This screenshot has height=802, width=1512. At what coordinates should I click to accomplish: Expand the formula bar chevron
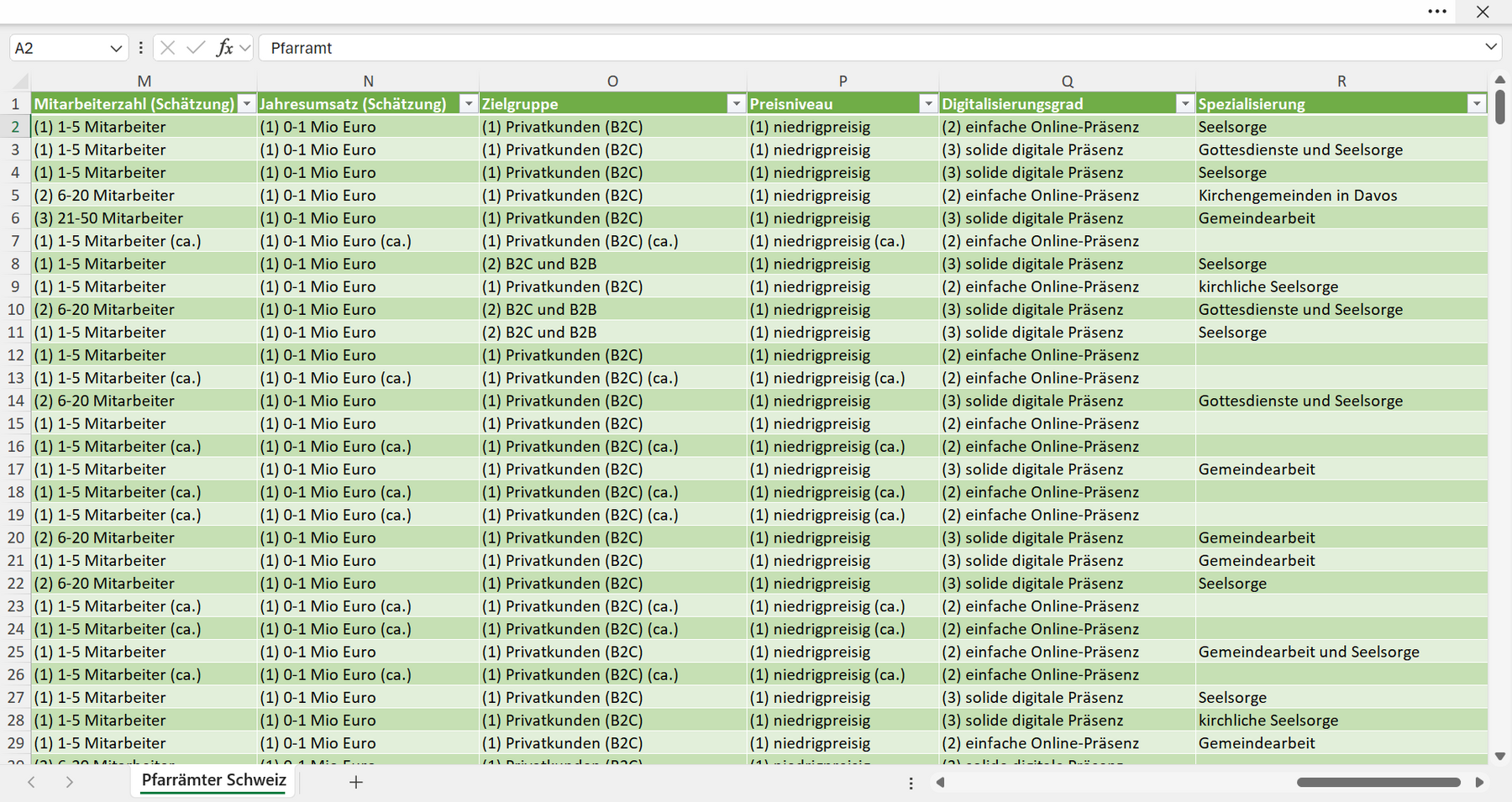[1491, 47]
